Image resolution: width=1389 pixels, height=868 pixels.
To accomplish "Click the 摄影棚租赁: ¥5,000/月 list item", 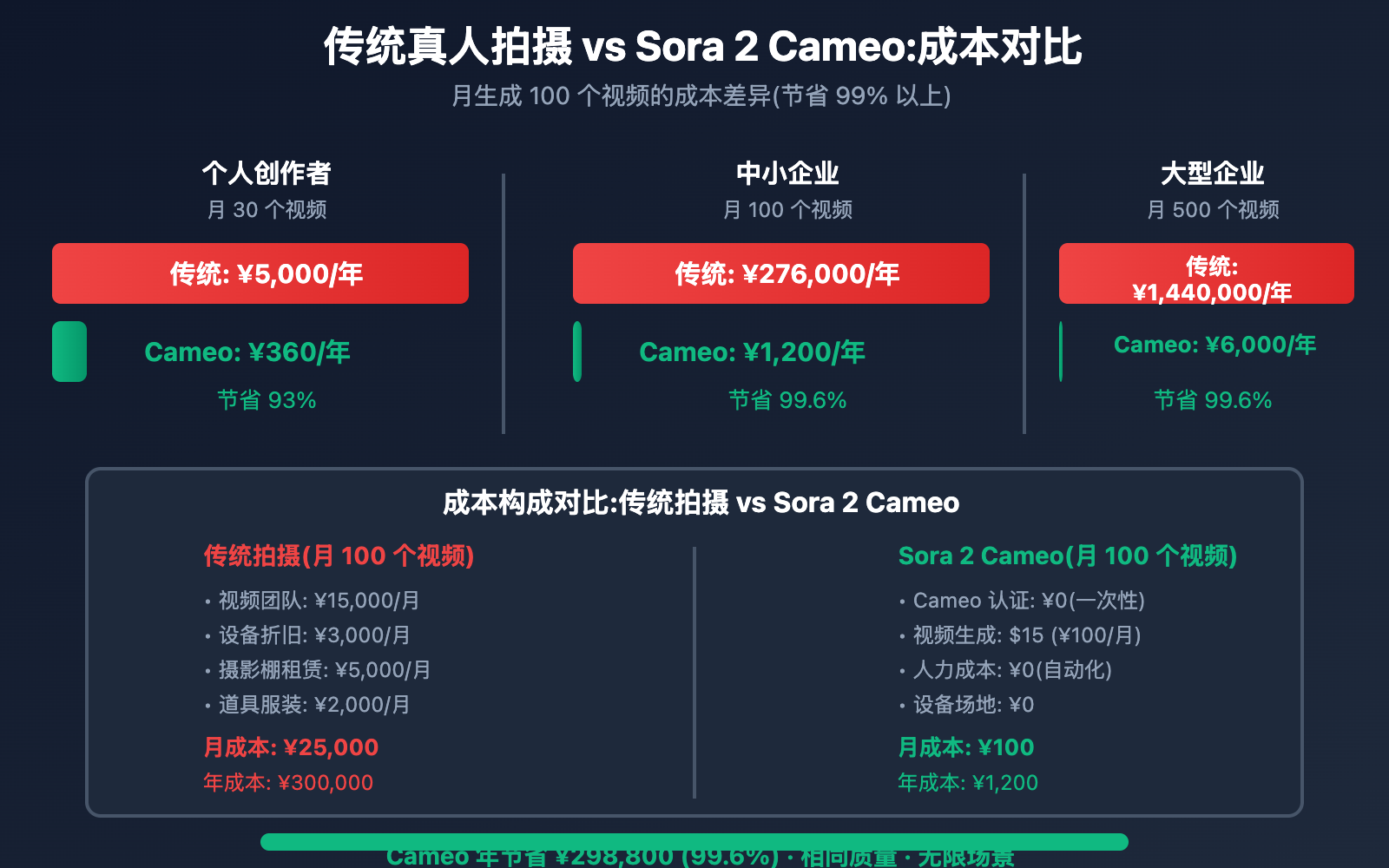I will (325, 670).
